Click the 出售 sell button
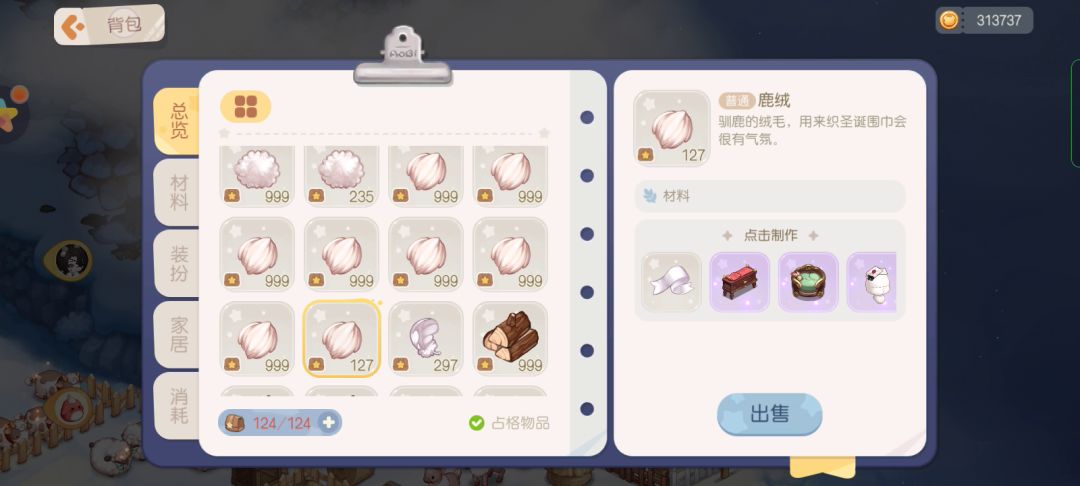The height and width of the screenshot is (486, 1080). (x=769, y=414)
